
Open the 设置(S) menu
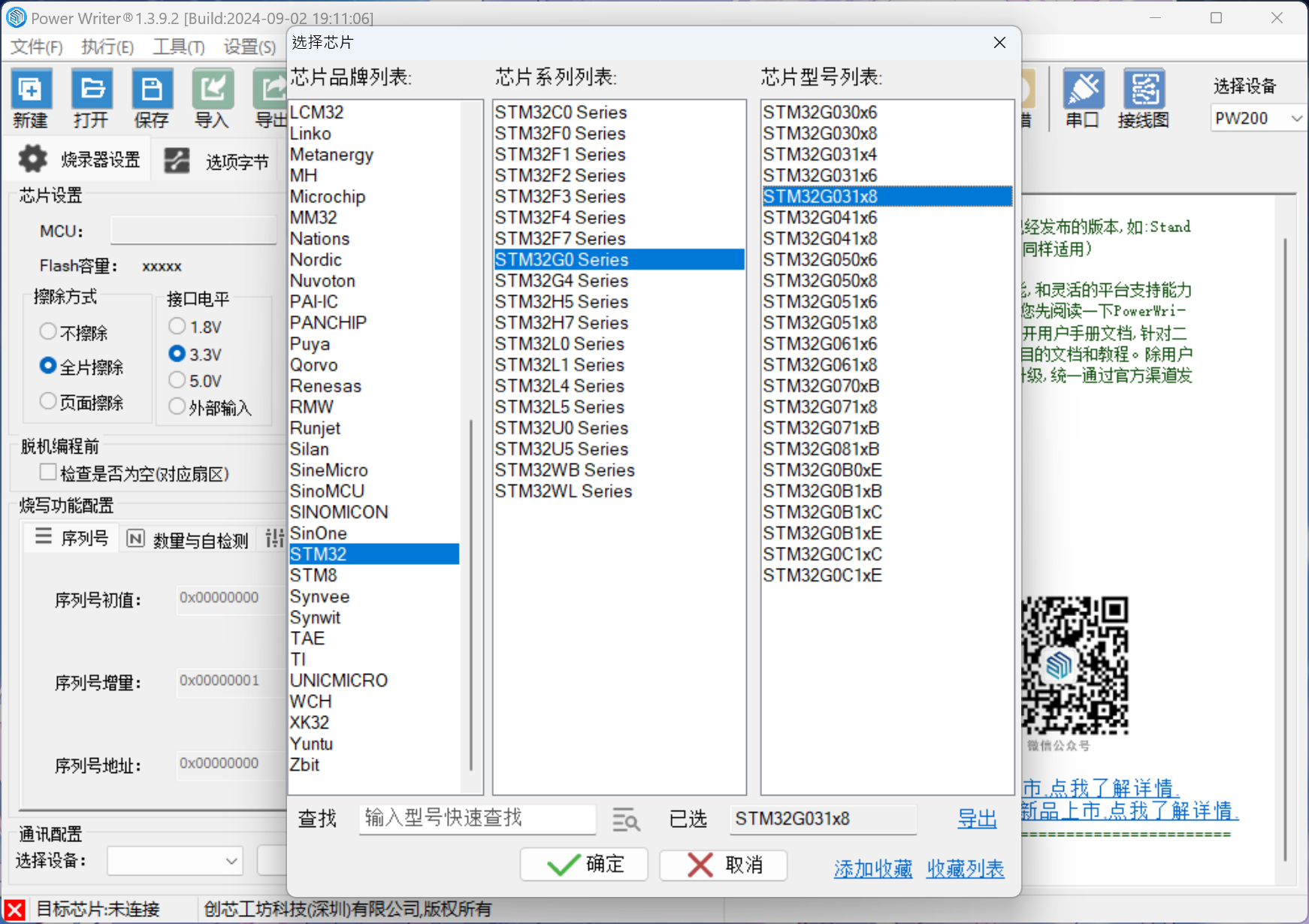(x=249, y=47)
